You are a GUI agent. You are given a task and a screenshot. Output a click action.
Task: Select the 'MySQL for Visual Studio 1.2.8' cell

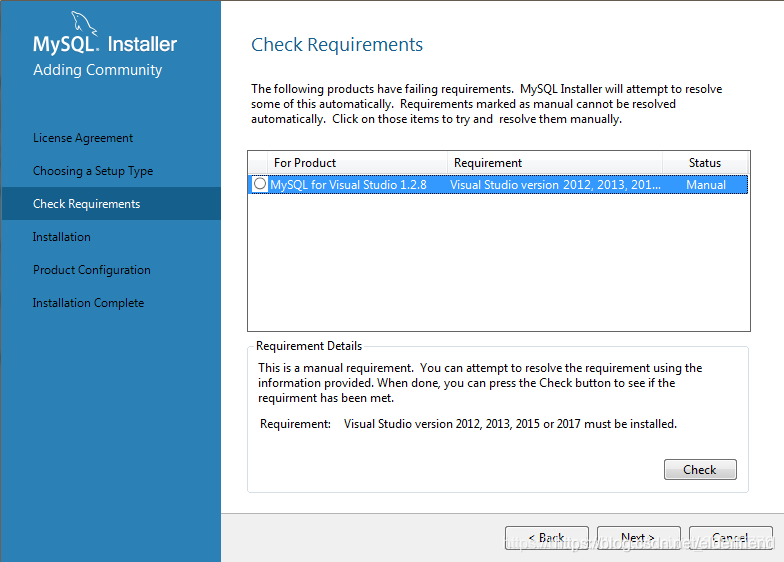(348, 185)
